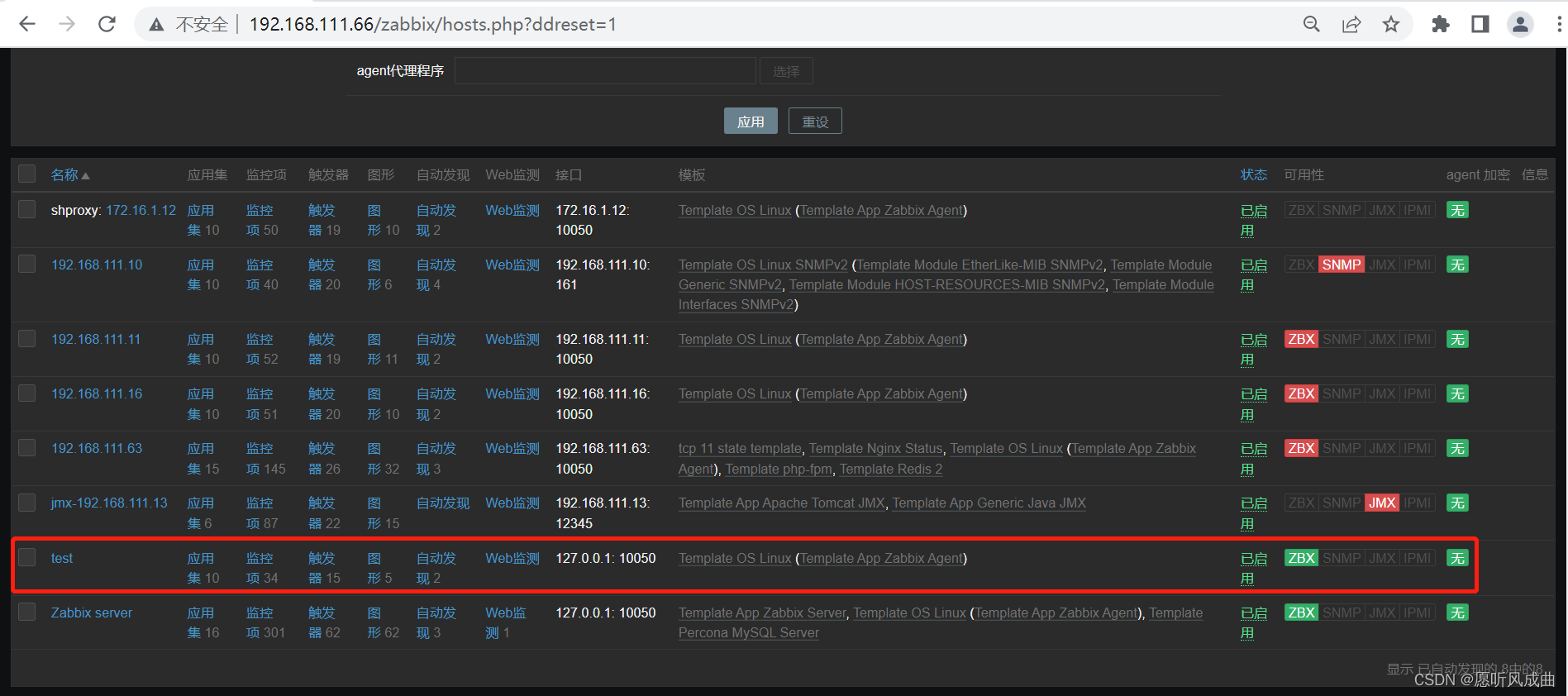The height and width of the screenshot is (696, 1568).
Task: Open Template Percona MySQL Server link
Action: pos(941,622)
